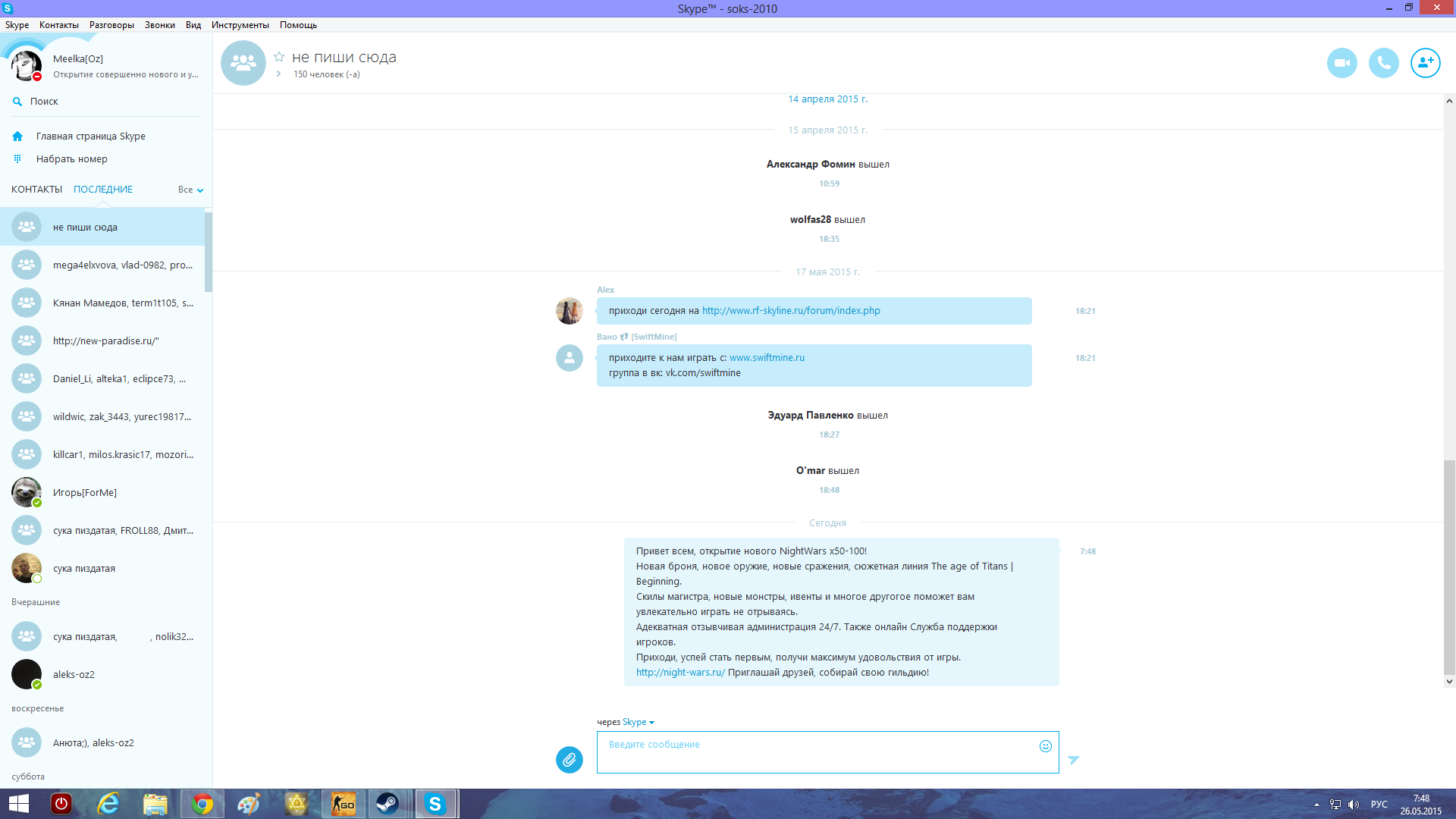Expand the 150 participants list chevron
The image size is (1456, 819).
pos(279,74)
